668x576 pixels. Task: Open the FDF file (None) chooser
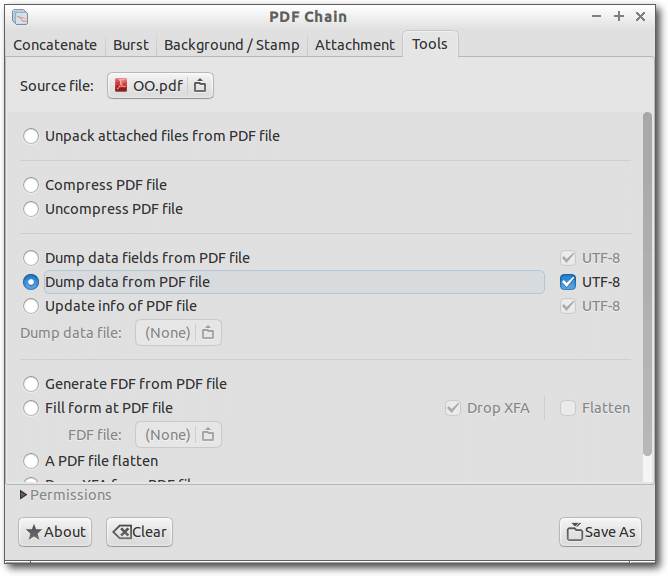(x=178, y=435)
